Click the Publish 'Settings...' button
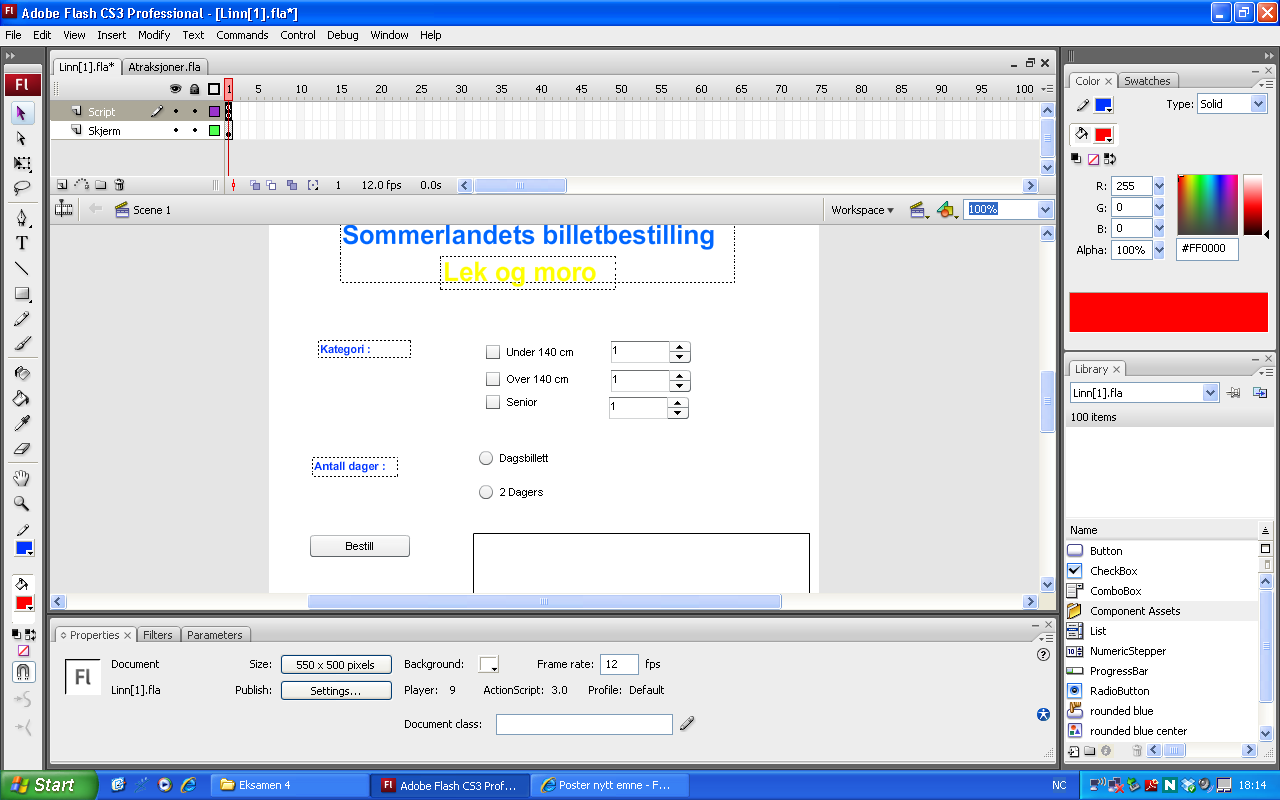This screenshot has height=800, width=1280. tap(336, 691)
